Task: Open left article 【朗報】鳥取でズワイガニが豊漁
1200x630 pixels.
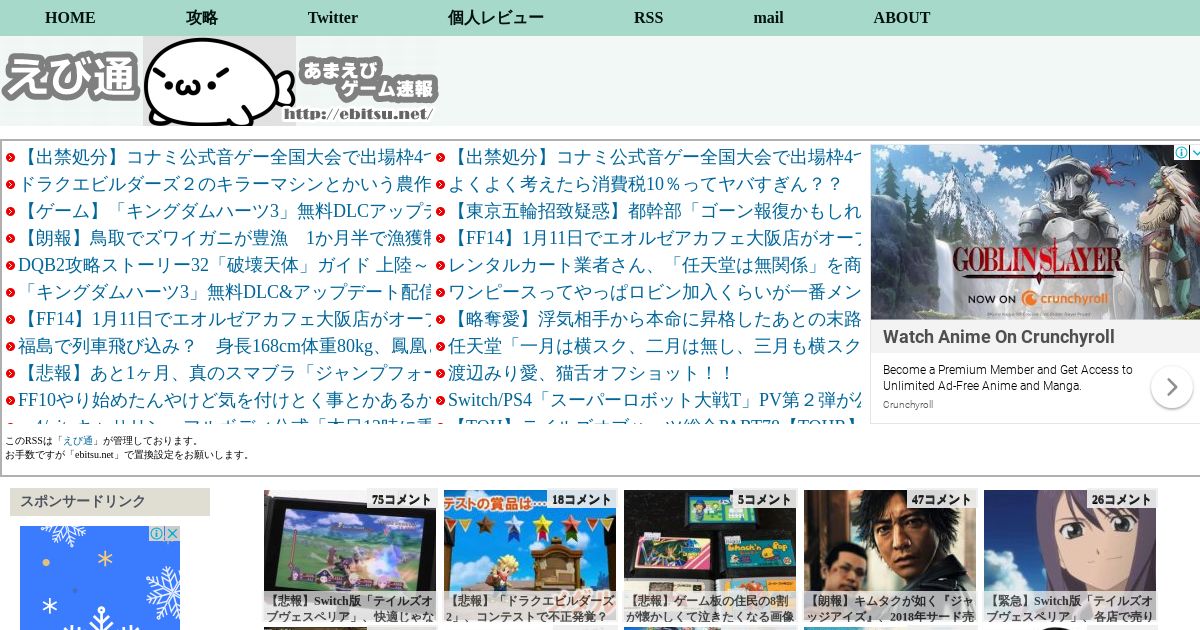Action: pos(225,238)
